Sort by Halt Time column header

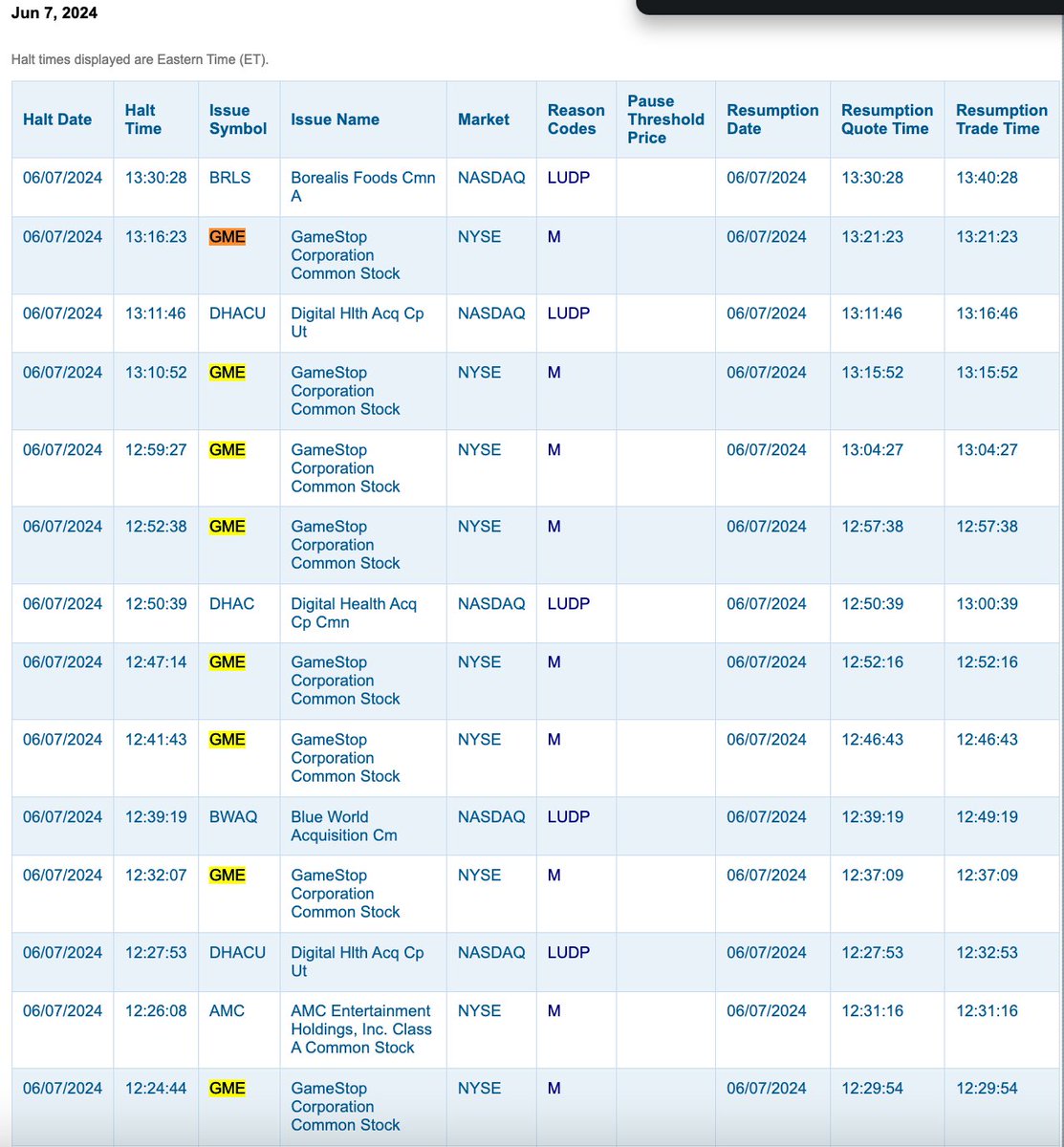[x=143, y=119]
